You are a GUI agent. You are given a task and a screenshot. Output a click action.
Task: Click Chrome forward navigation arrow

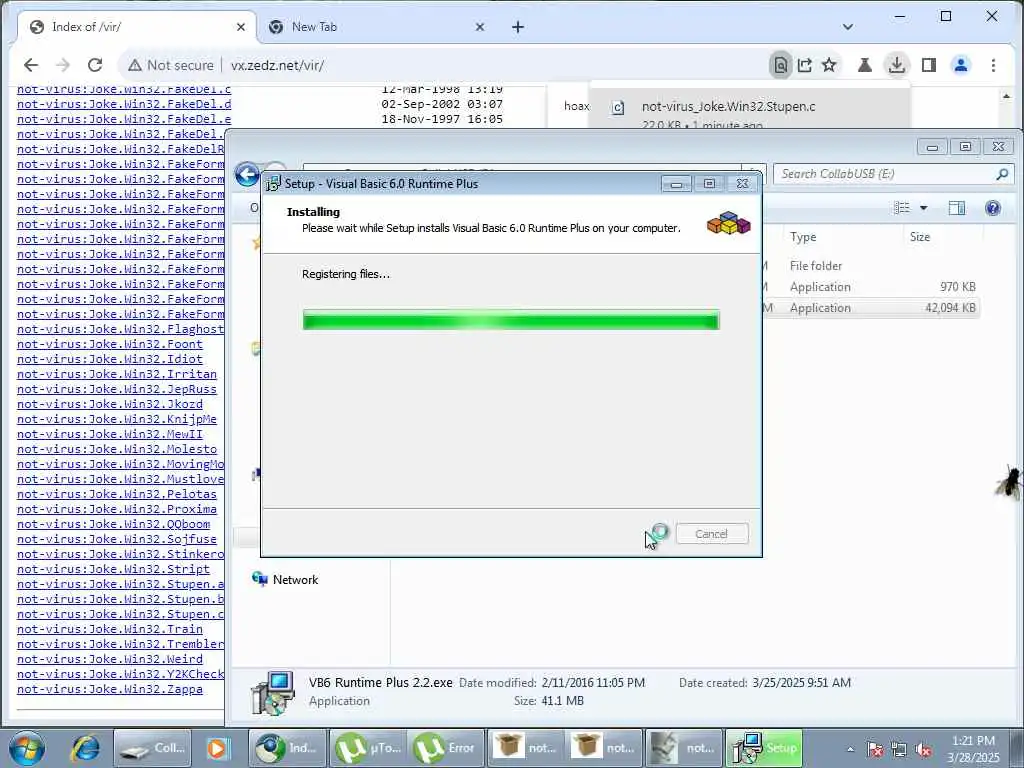coord(63,65)
